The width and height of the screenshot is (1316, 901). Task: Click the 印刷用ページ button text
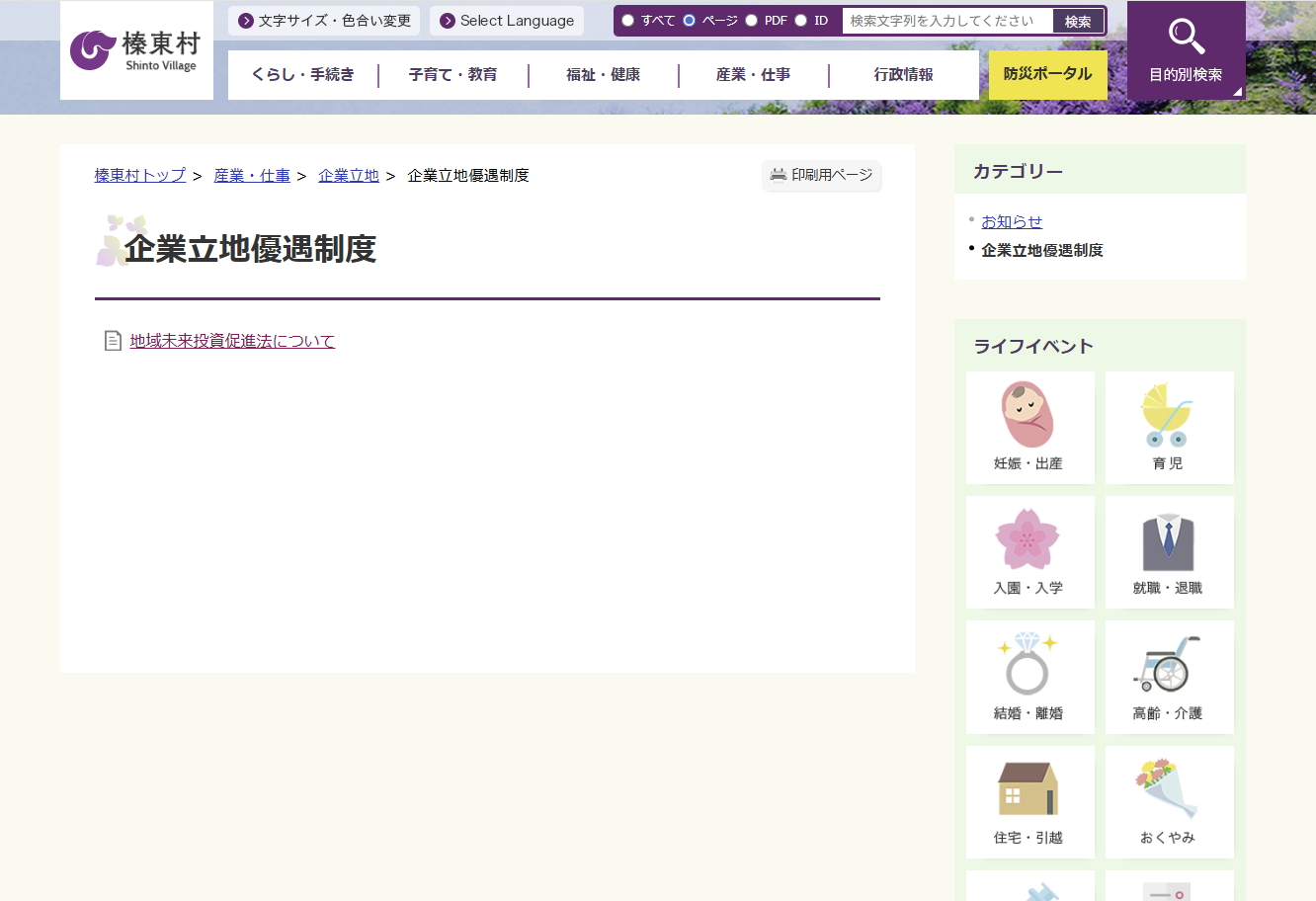832,175
